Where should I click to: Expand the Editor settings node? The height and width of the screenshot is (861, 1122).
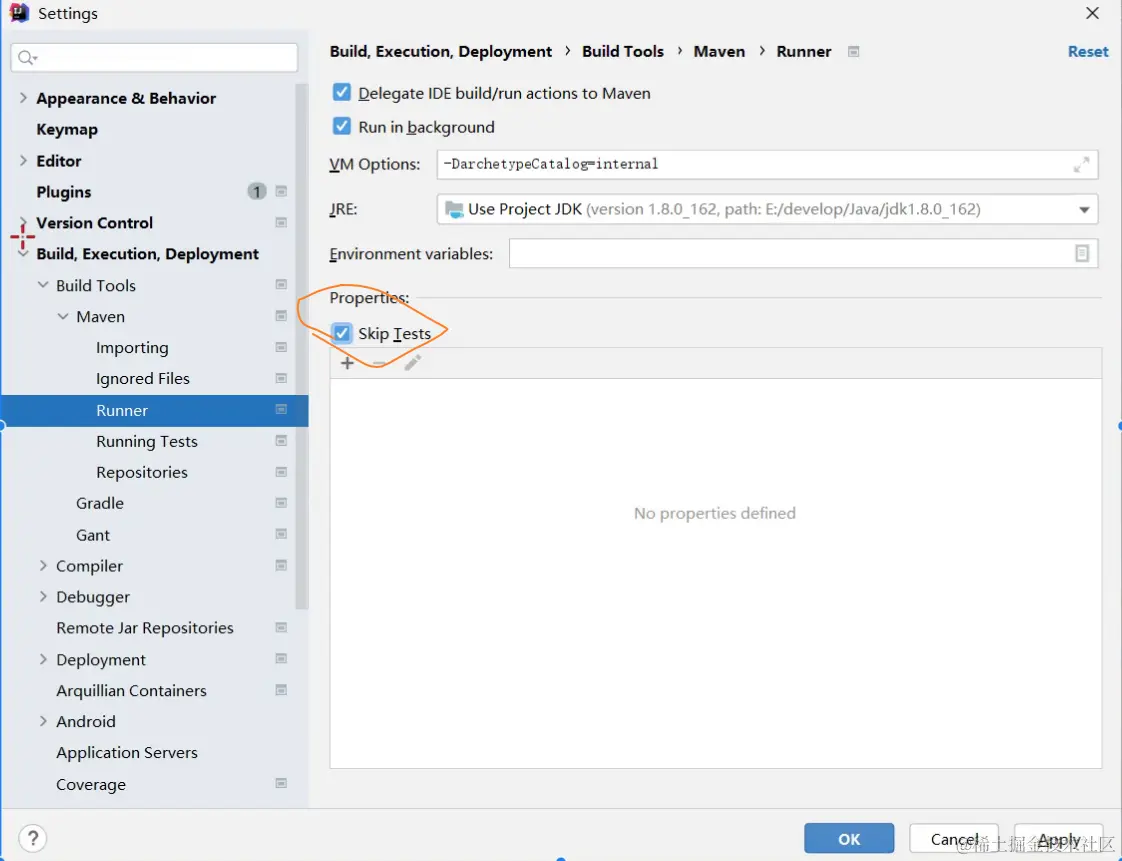click(23, 160)
